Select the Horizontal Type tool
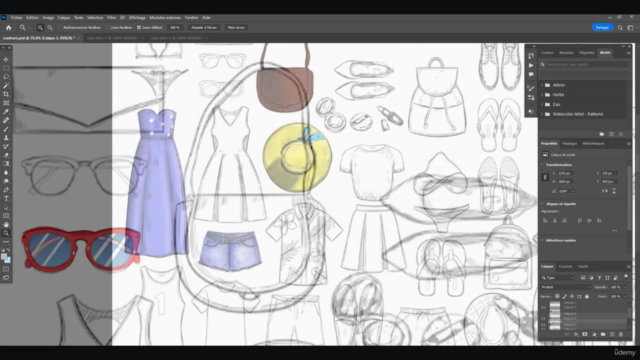The height and width of the screenshot is (360, 640). click(x=6, y=199)
